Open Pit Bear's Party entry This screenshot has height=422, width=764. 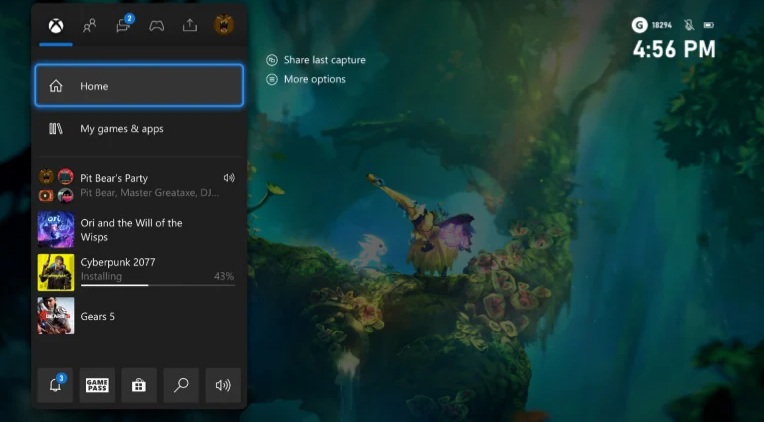130,185
